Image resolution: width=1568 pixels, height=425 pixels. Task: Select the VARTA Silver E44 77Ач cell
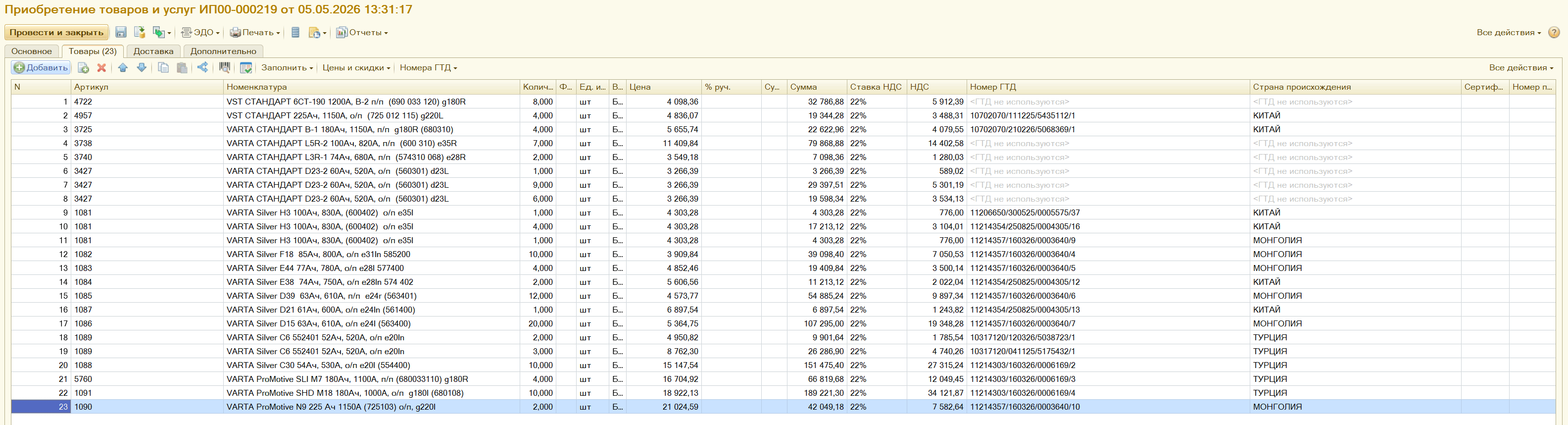pos(371,268)
